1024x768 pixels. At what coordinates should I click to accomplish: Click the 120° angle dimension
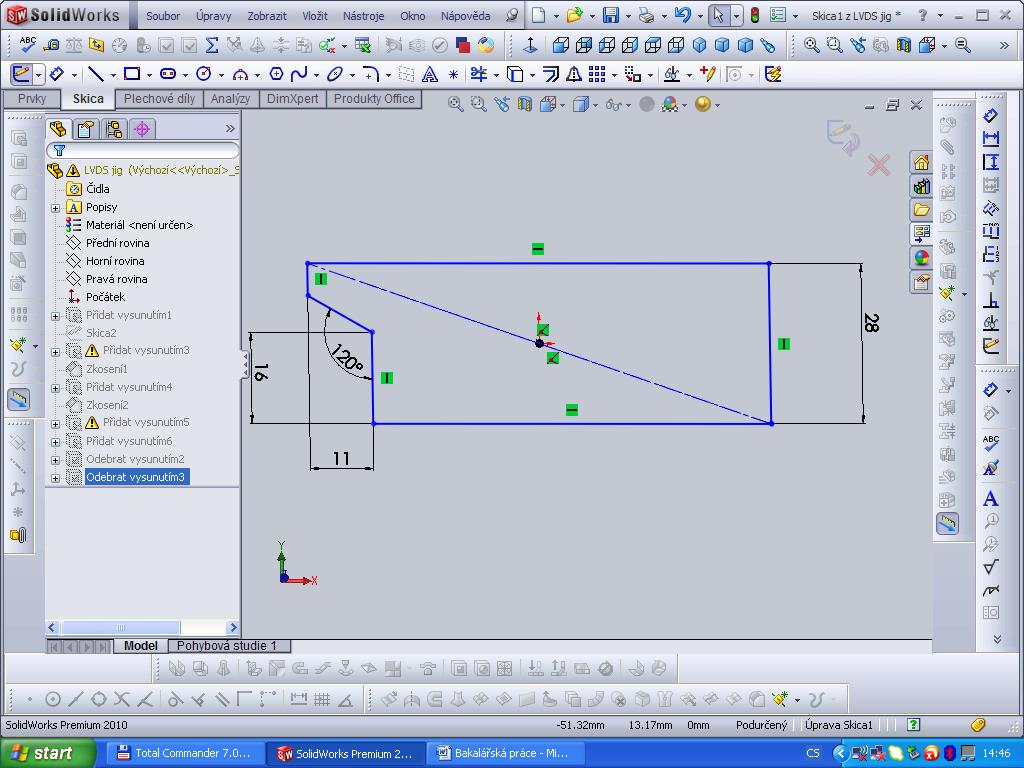click(346, 359)
